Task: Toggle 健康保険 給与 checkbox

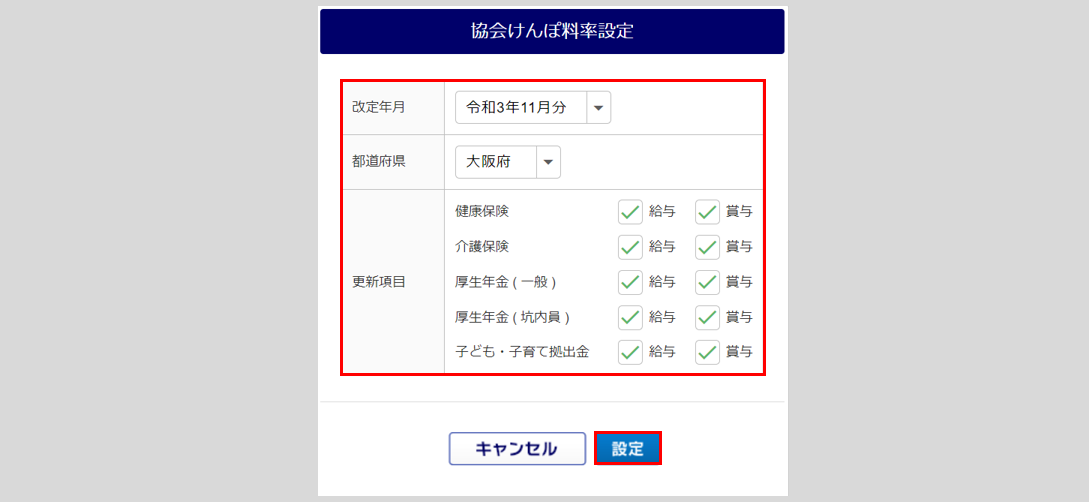Action: click(x=630, y=212)
